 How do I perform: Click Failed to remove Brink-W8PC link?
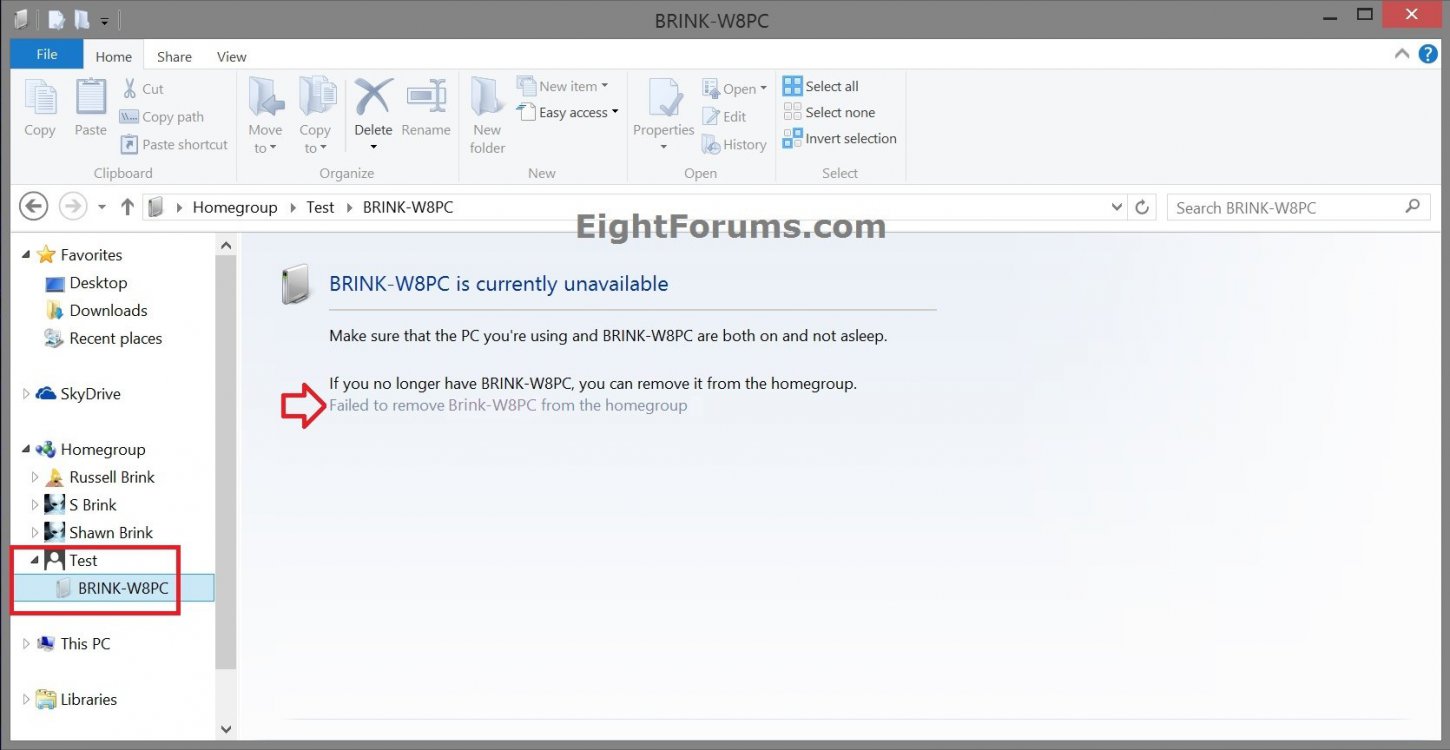click(508, 405)
